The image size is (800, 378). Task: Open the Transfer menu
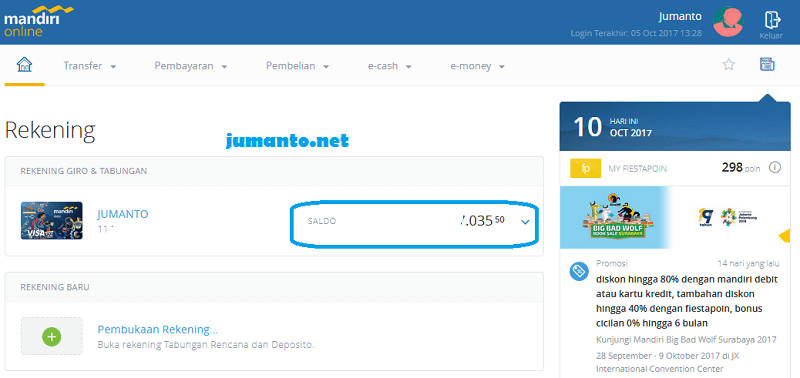point(90,66)
